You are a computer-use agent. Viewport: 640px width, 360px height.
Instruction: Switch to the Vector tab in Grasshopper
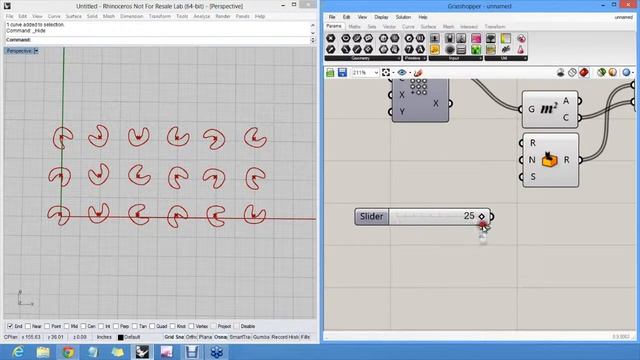click(389, 27)
